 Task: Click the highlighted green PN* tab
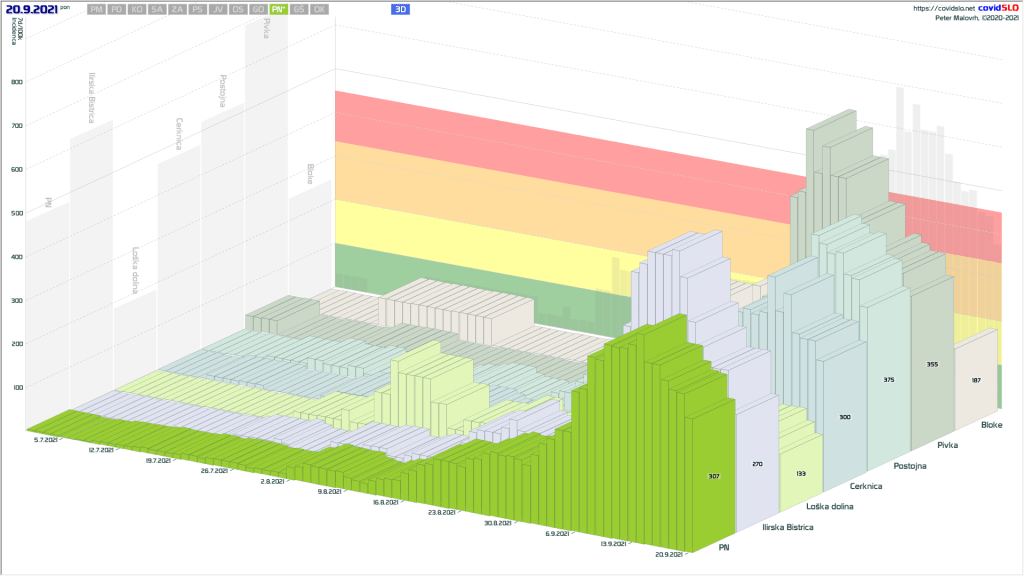[279, 9]
